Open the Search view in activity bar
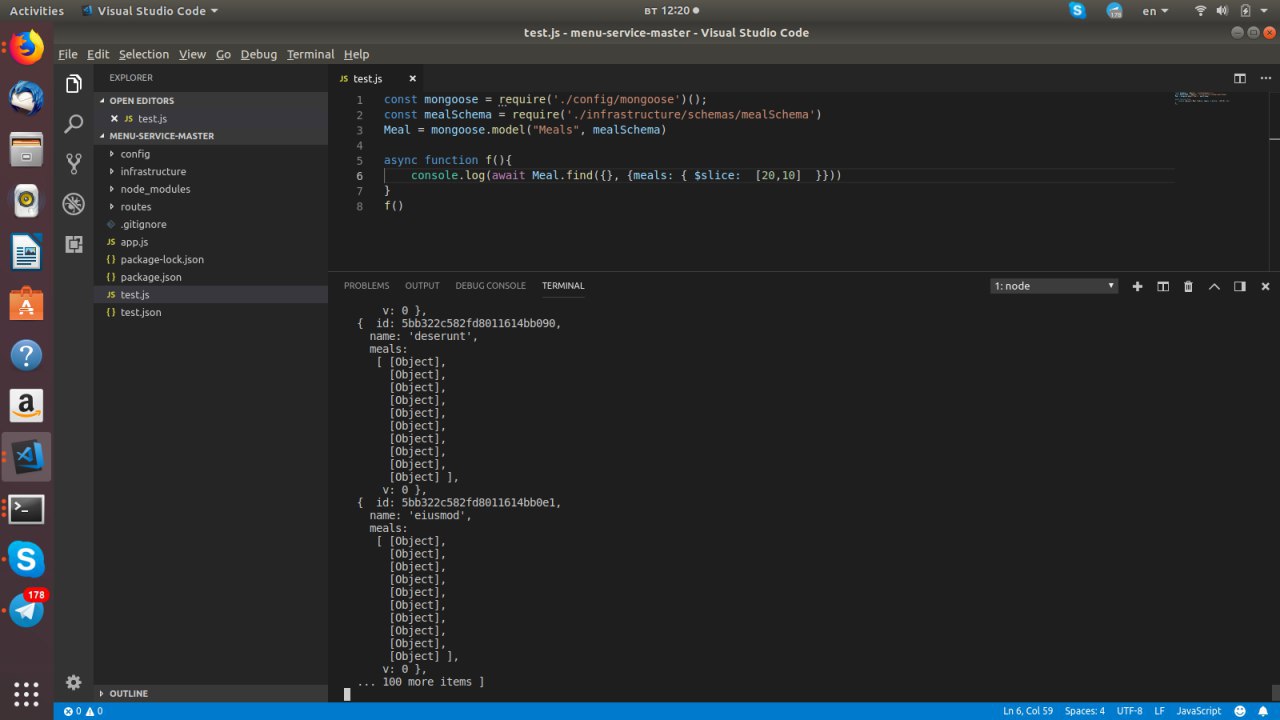The width and height of the screenshot is (1280, 720). point(73,124)
